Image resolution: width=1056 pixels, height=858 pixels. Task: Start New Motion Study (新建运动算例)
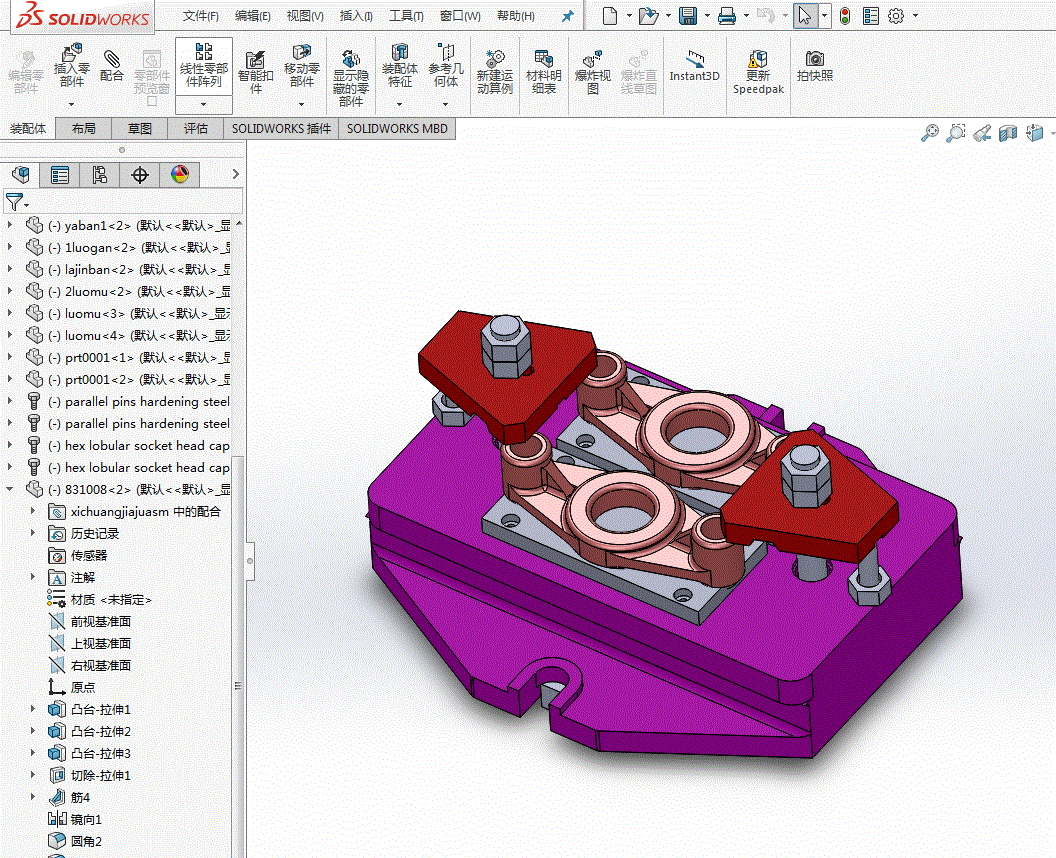tap(495, 72)
